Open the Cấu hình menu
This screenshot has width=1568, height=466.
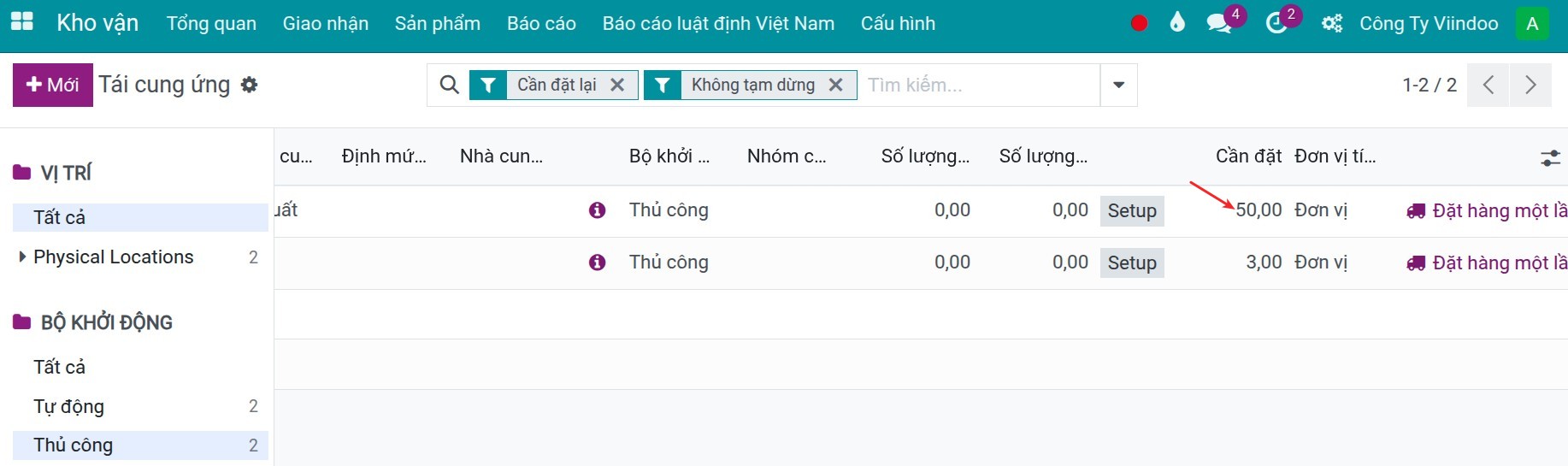click(x=898, y=23)
